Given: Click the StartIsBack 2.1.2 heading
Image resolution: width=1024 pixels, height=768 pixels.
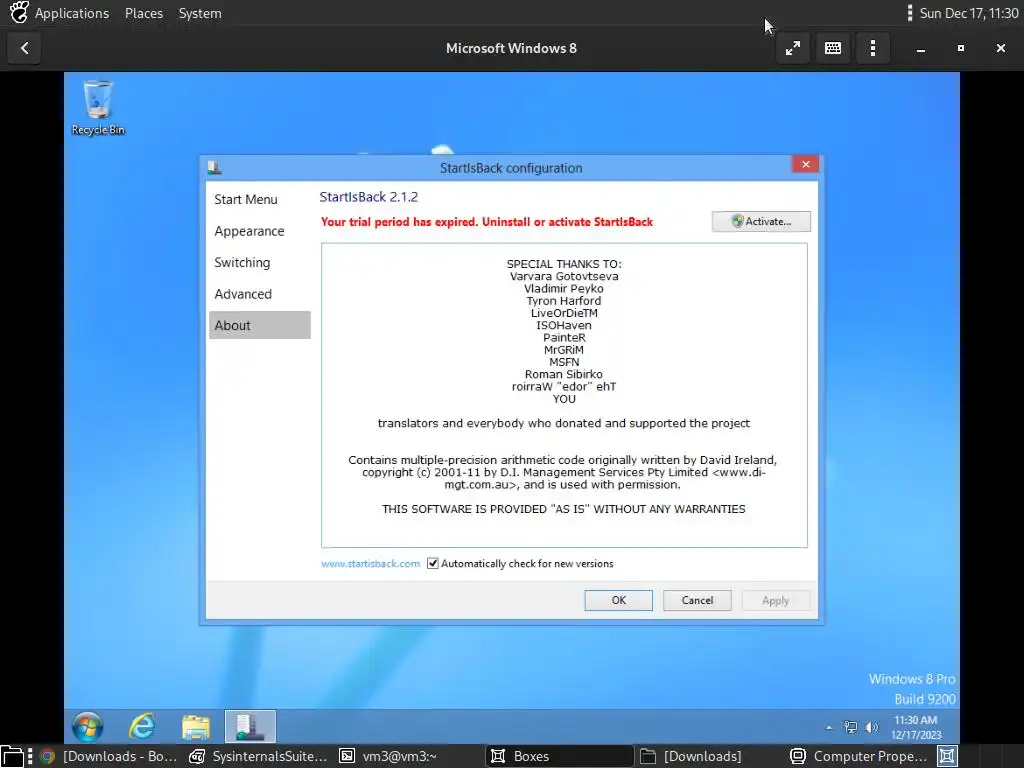Looking at the screenshot, I should click(368, 197).
